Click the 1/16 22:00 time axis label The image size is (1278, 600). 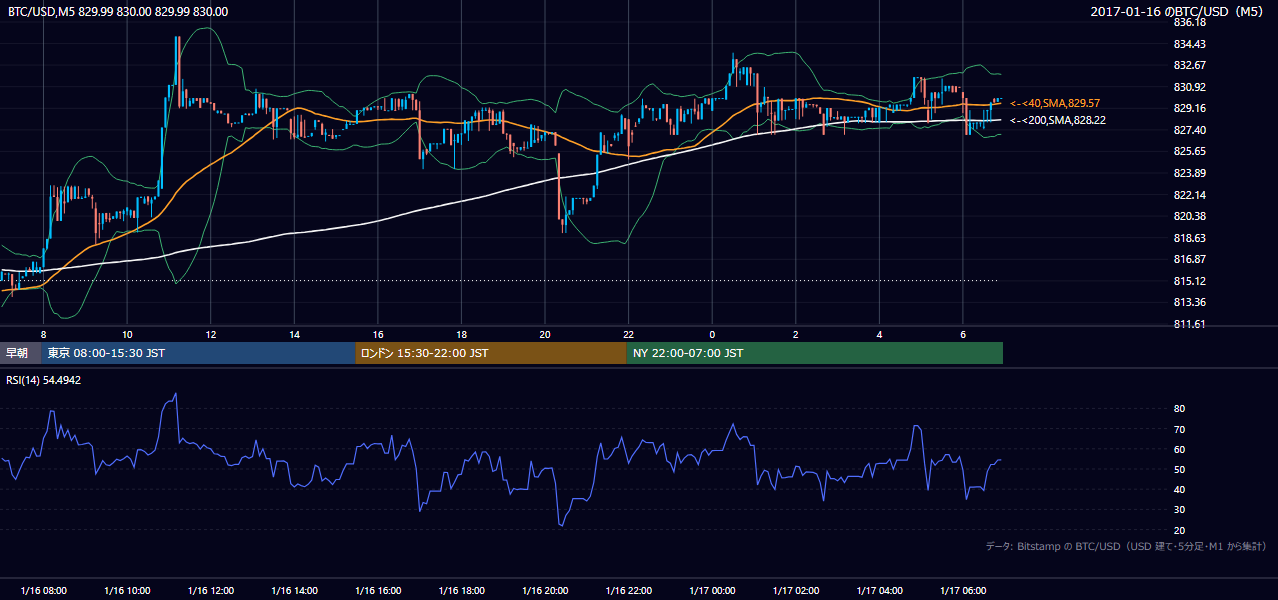[628, 590]
